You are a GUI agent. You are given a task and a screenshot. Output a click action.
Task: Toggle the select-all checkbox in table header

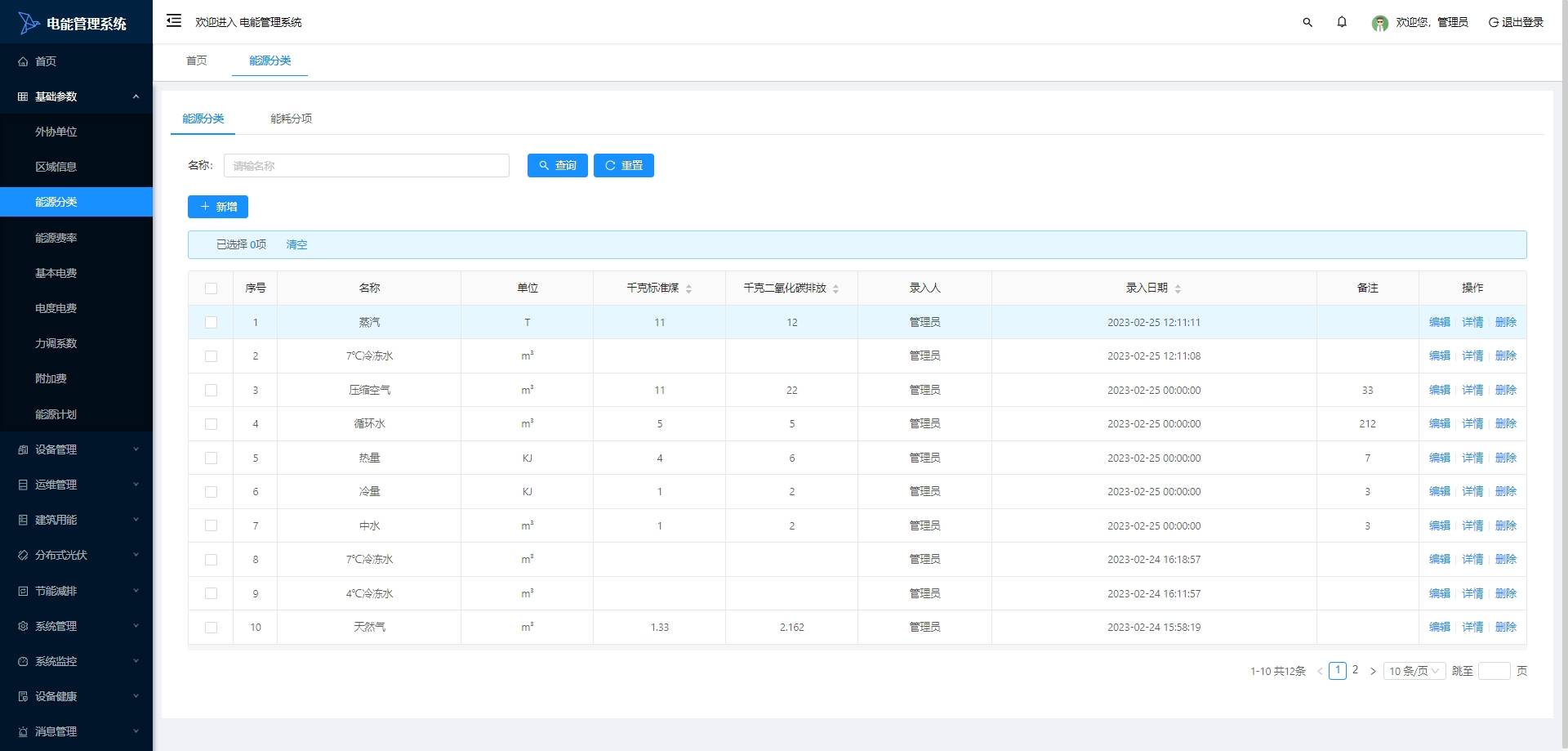click(211, 288)
